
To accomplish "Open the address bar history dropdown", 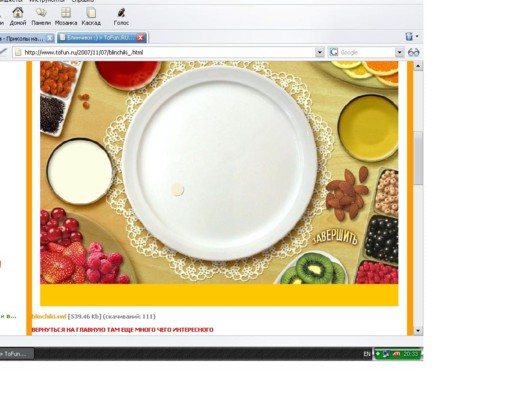I will pos(319,52).
